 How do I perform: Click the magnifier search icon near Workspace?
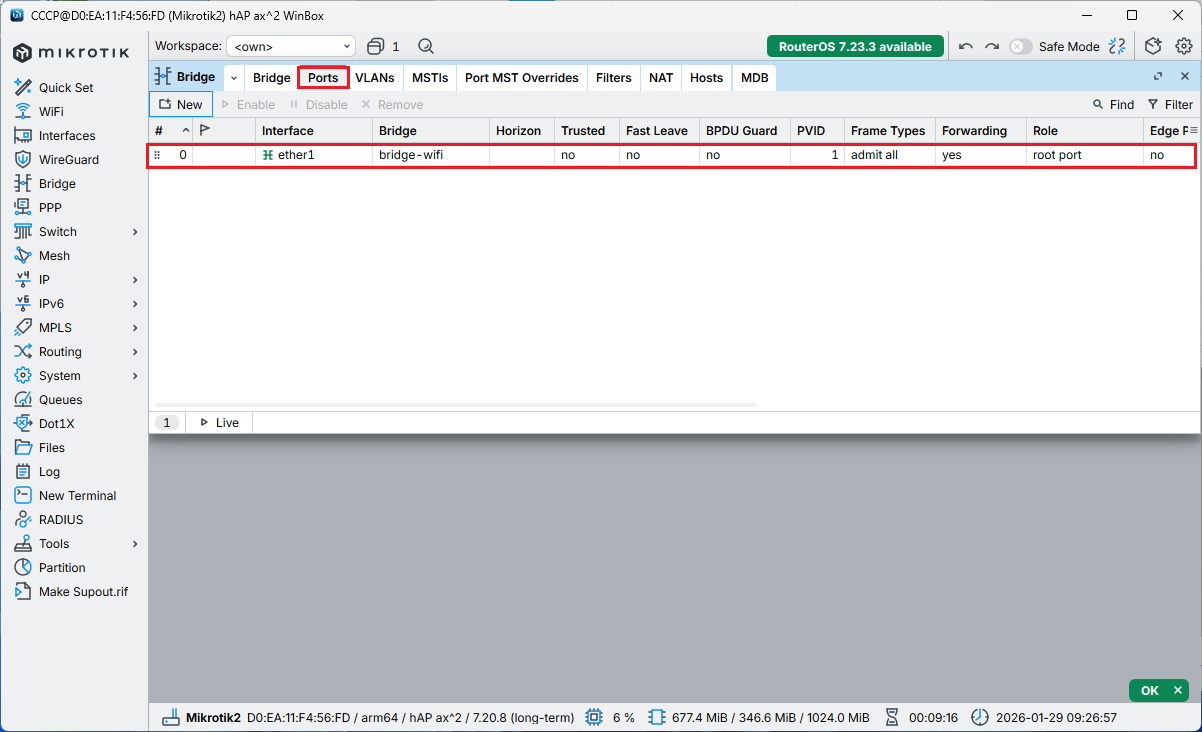tap(426, 46)
